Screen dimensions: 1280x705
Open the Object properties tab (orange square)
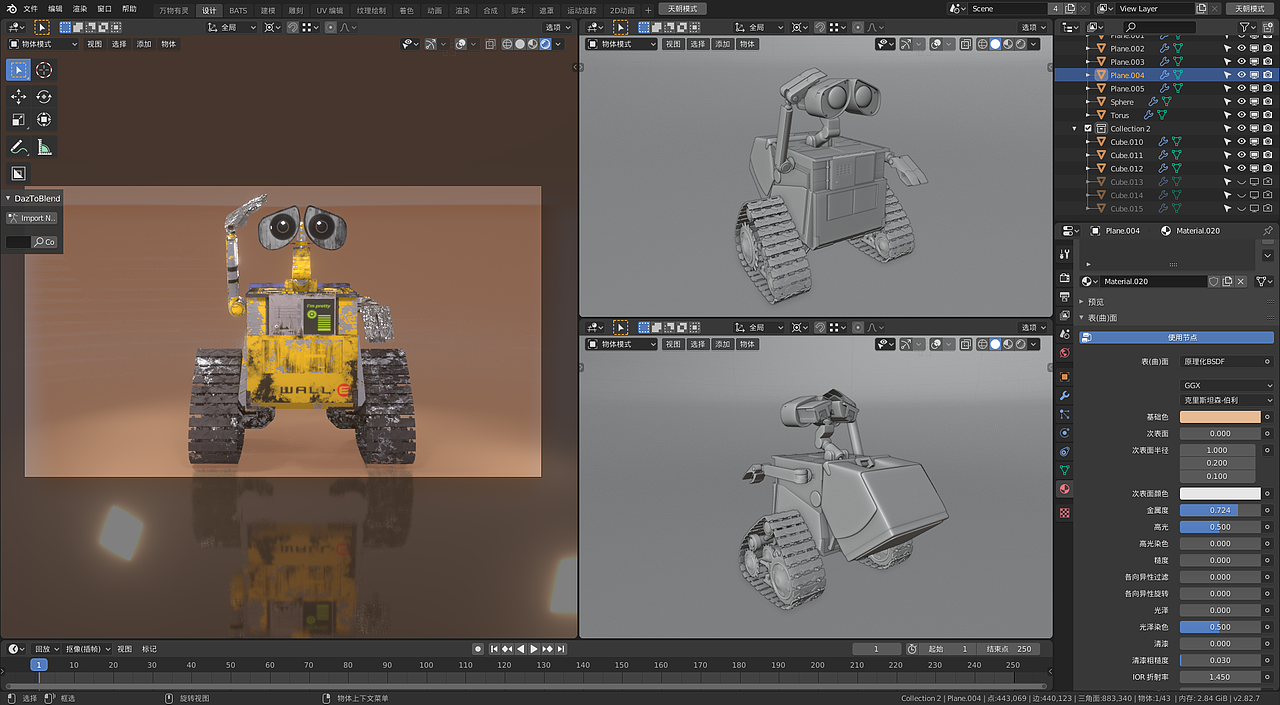pos(1065,377)
